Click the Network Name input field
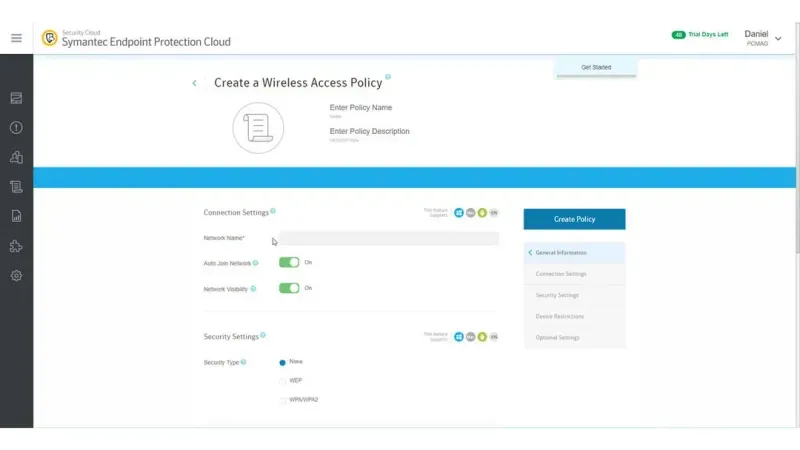Screen dimensions: 800x450 [389, 238]
